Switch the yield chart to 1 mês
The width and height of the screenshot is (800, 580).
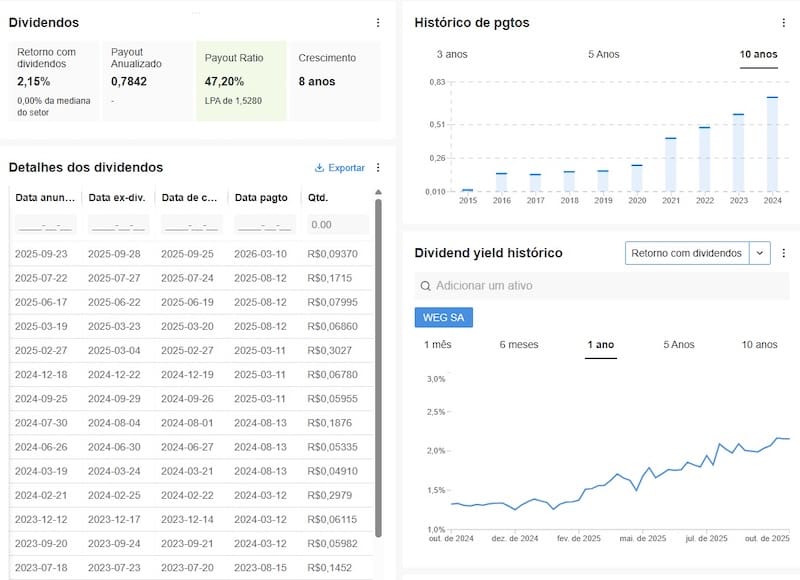coord(438,345)
